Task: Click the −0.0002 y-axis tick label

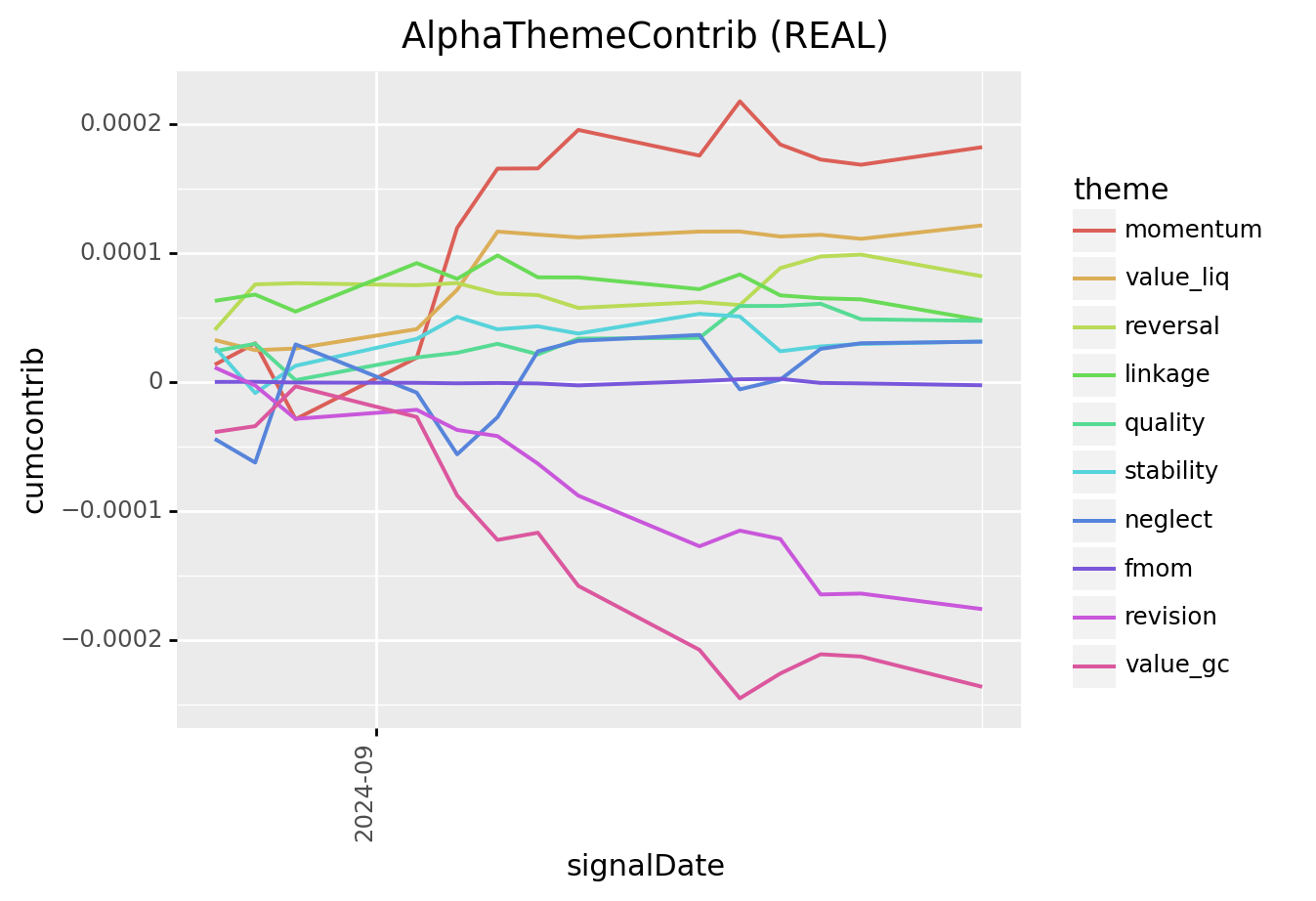Action: click(110, 640)
